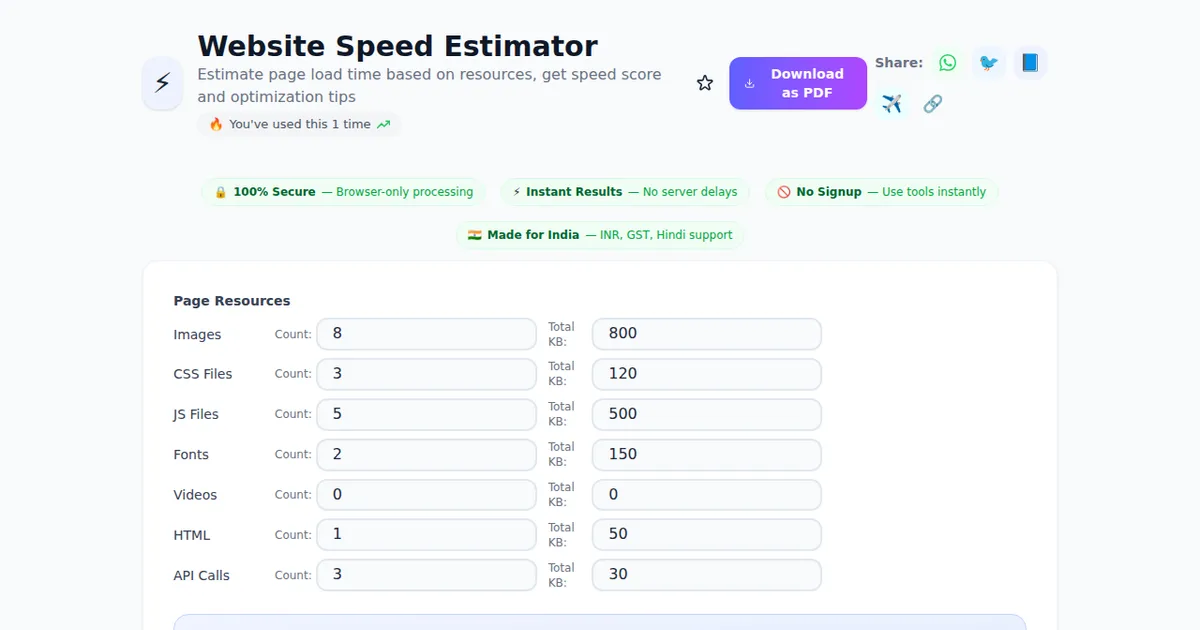1200x630 pixels.
Task: Click the API Calls count field
Action: click(x=426, y=575)
